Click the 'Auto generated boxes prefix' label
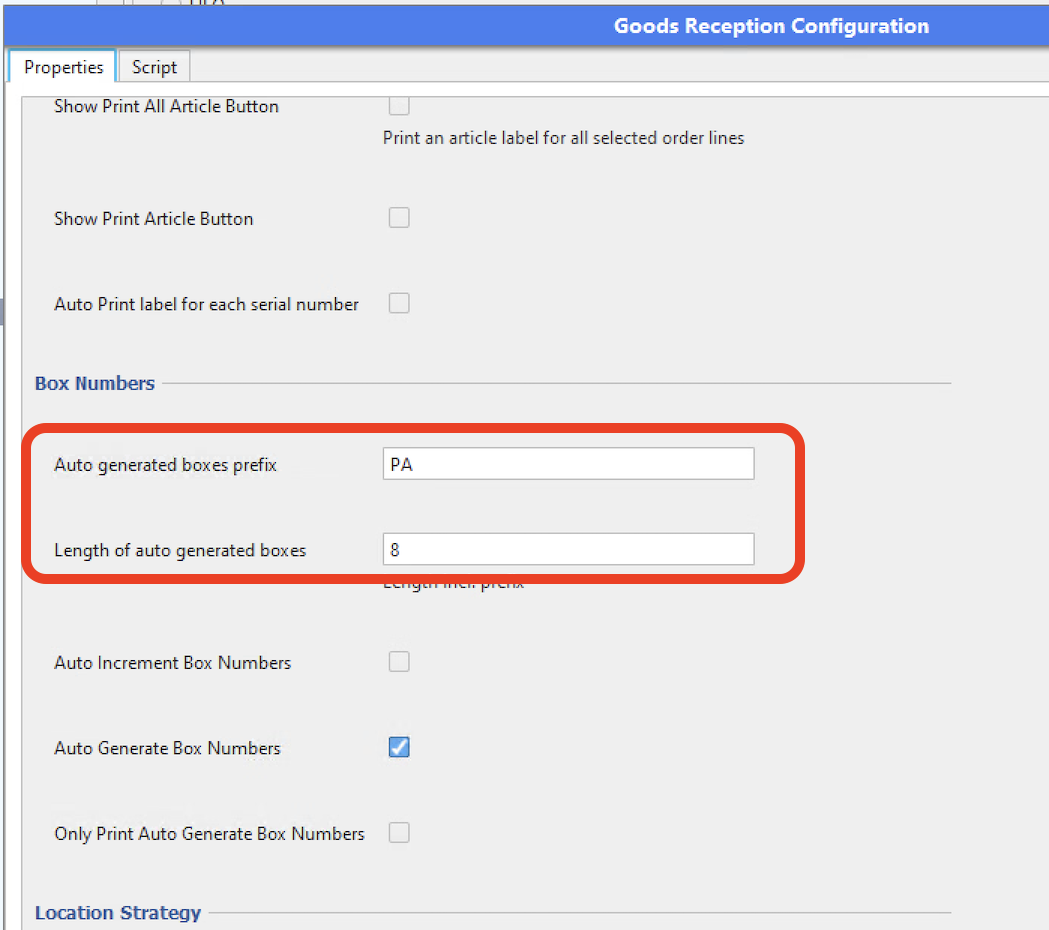Image resolution: width=1049 pixels, height=930 pixels. (x=165, y=465)
